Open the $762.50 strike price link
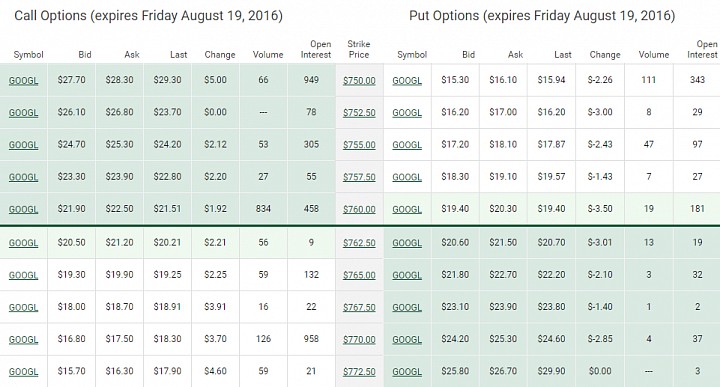The height and width of the screenshot is (387, 720). 359,243
